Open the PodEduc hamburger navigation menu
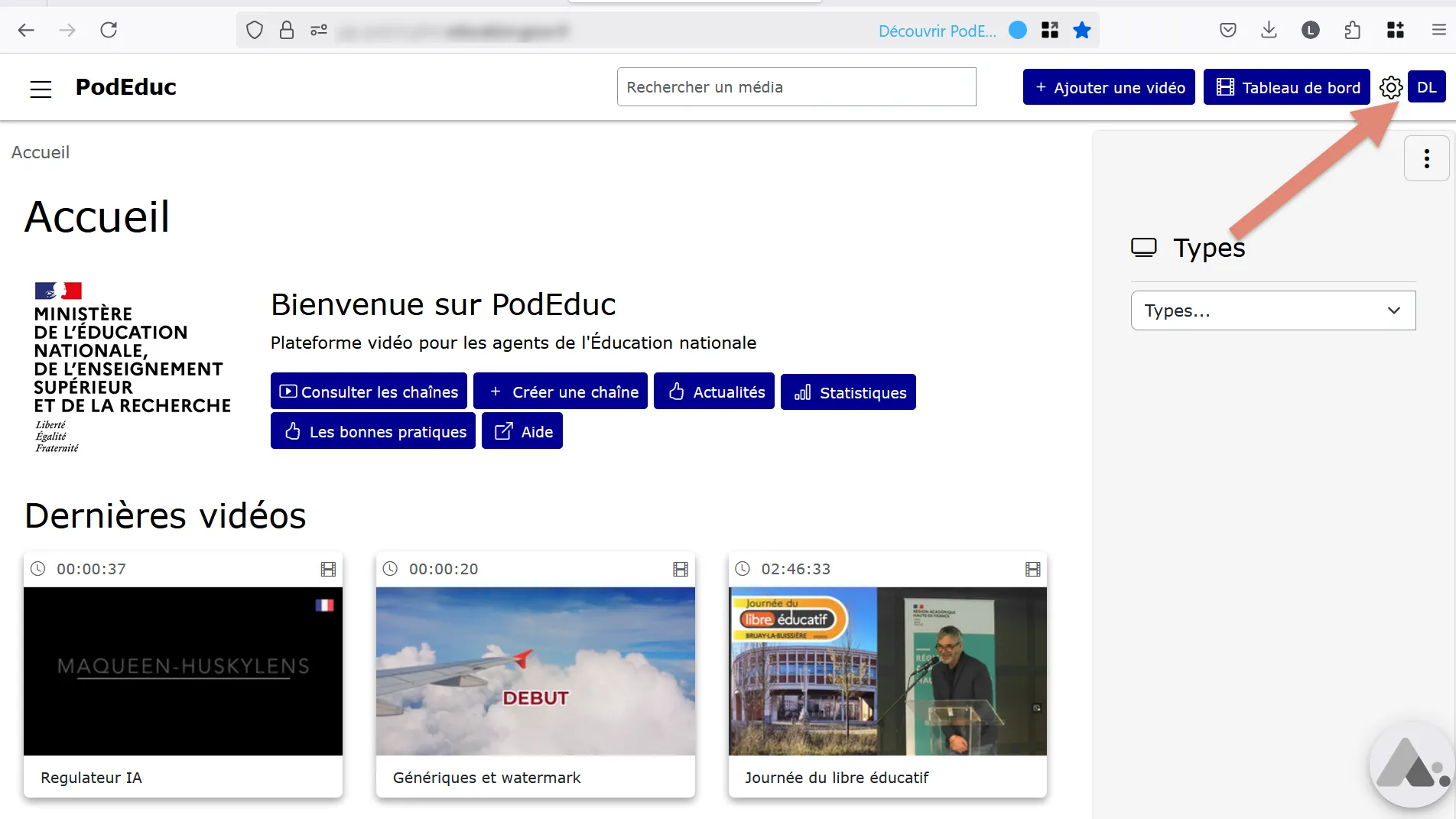This screenshot has width=1456, height=819. click(x=41, y=89)
